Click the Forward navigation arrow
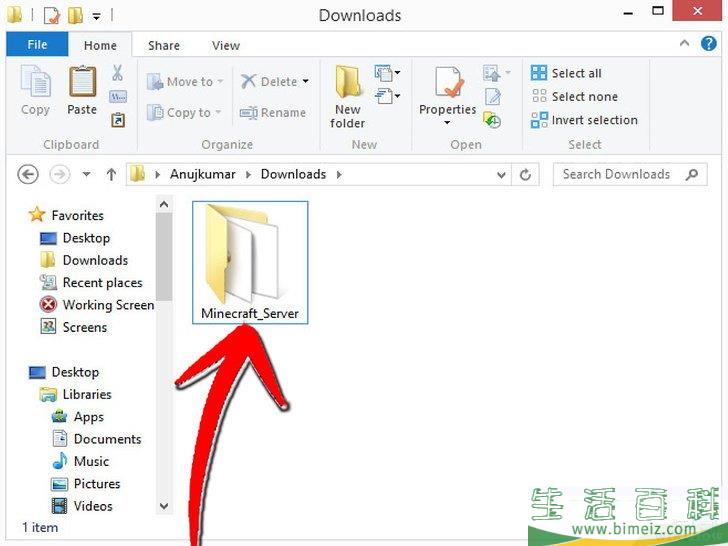Screen dimensions: 728x546 [59, 175]
